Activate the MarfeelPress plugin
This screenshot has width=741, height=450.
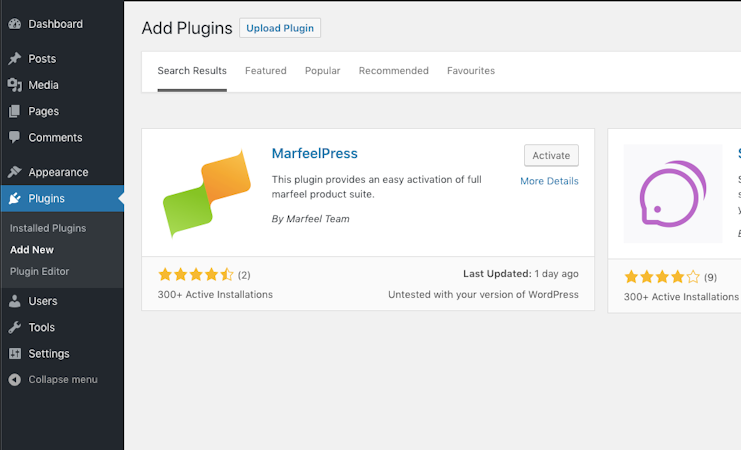pyautogui.click(x=551, y=155)
